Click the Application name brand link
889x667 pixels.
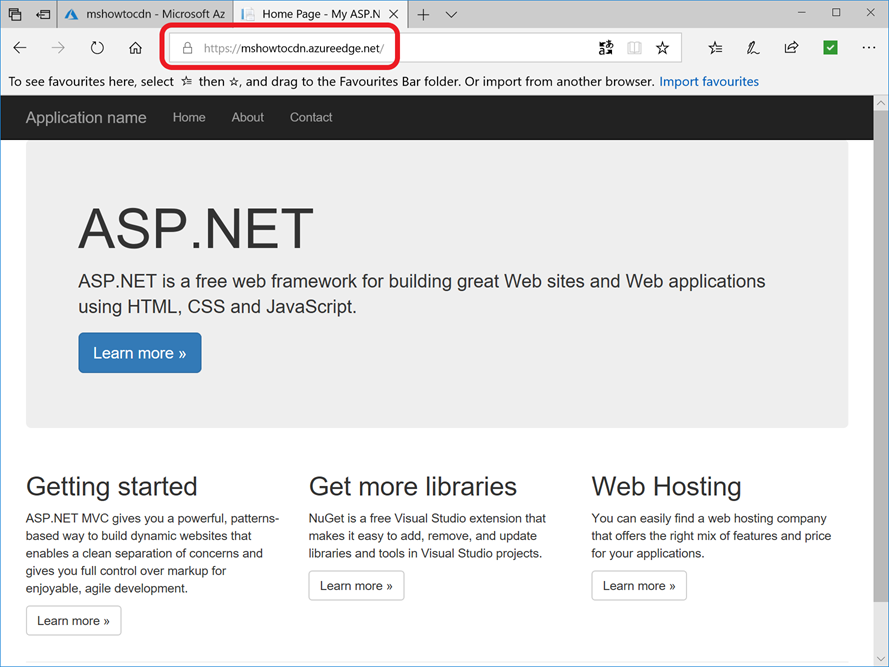(86, 117)
